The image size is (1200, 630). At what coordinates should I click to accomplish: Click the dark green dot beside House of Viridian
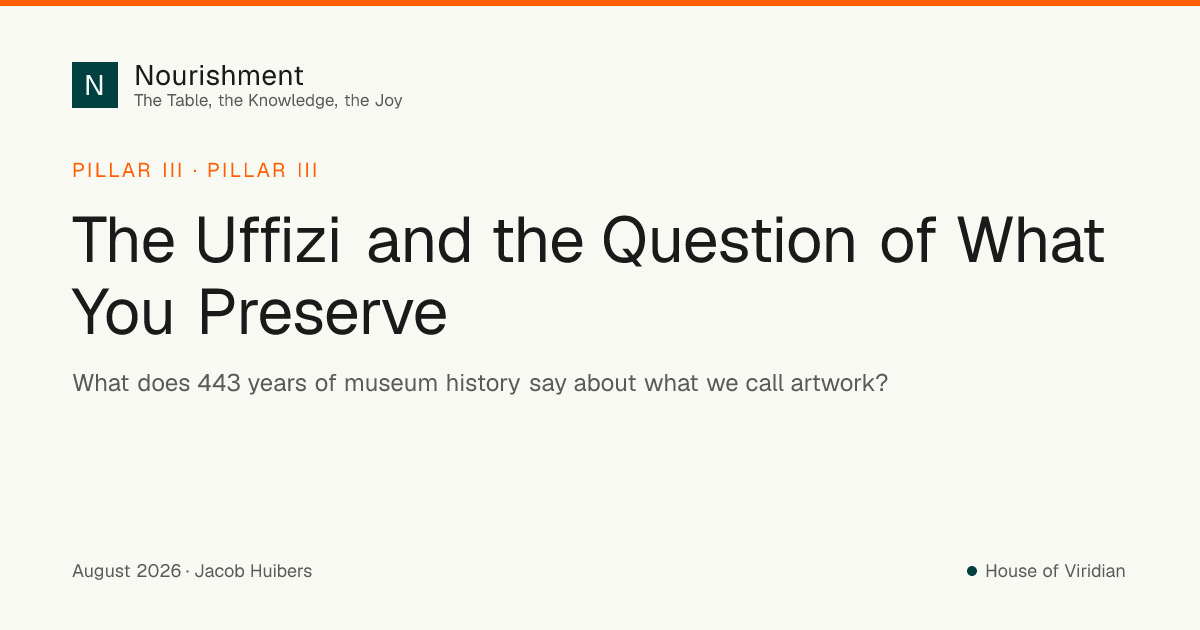[971, 571]
